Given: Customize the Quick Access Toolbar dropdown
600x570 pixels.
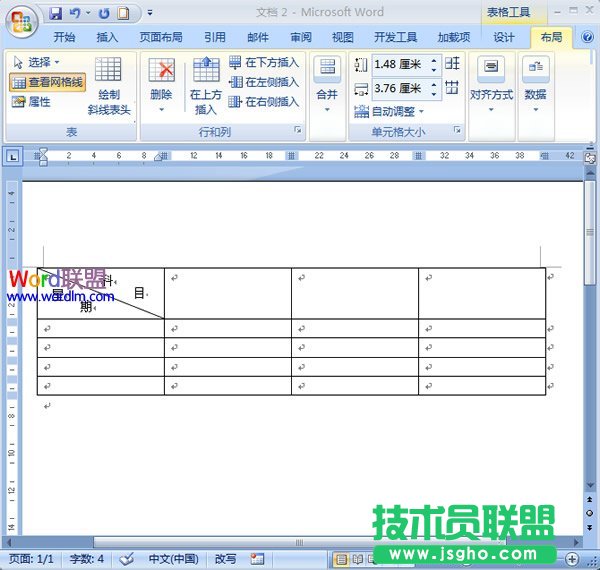Looking at the screenshot, I should (x=150, y=13).
